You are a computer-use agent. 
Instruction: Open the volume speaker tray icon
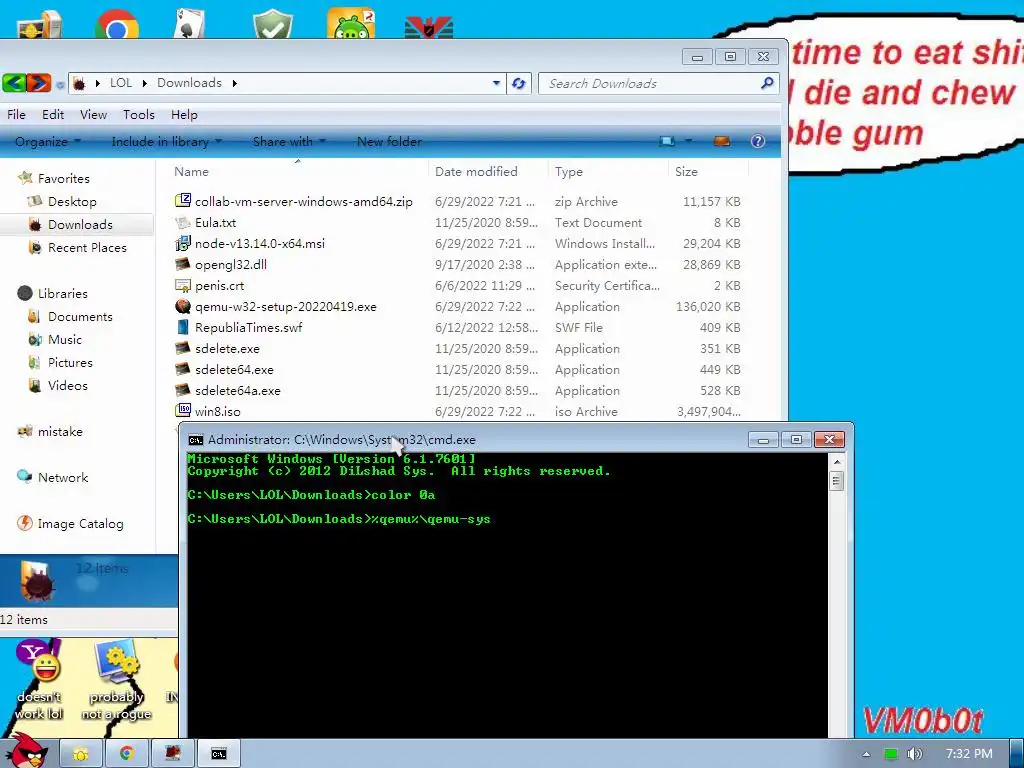tap(914, 754)
